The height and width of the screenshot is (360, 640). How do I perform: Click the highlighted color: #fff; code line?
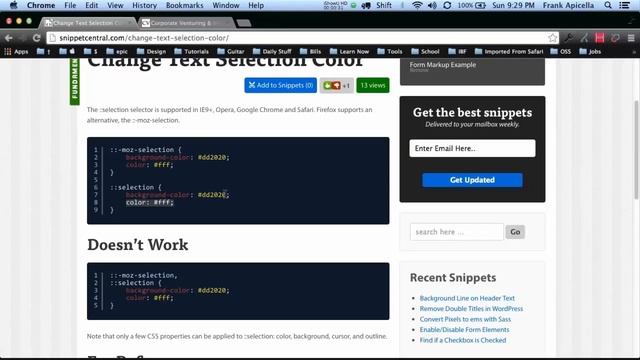(x=149, y=202)
